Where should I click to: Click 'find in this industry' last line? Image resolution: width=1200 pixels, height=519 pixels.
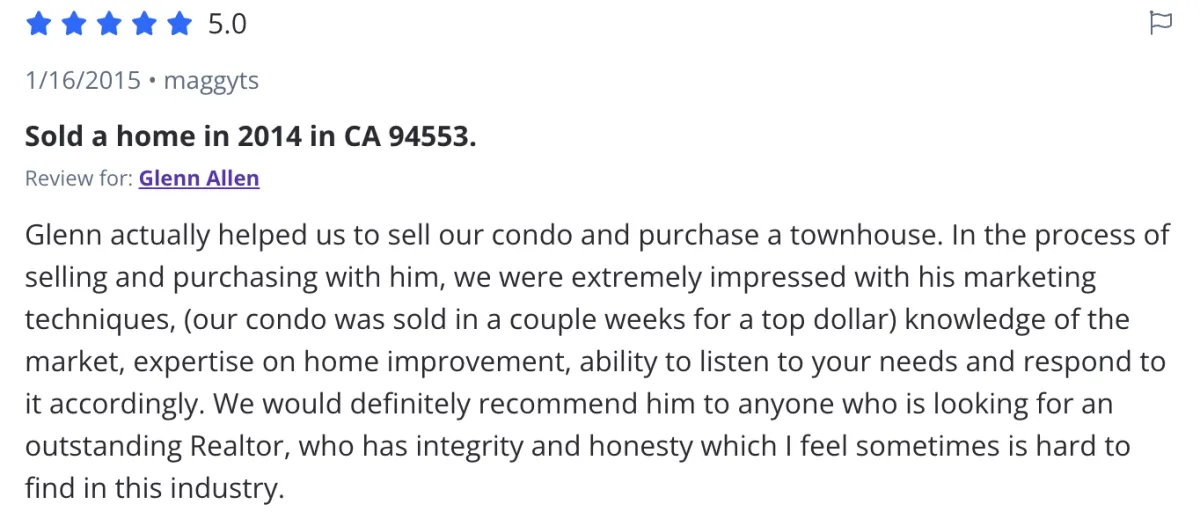pyautogui.click(x=154, y=490)
